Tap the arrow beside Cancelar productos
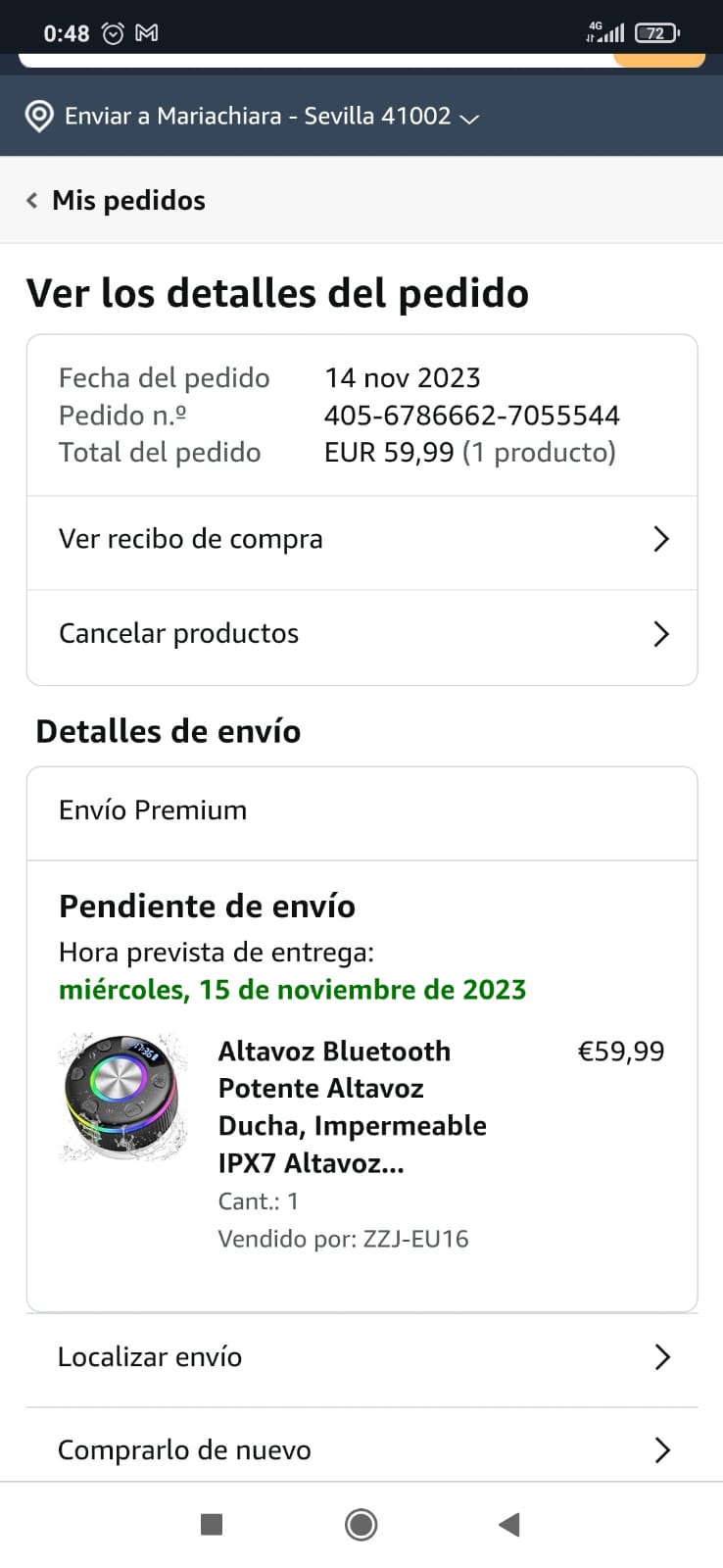The image size is (723, 1568). (661, 634)
